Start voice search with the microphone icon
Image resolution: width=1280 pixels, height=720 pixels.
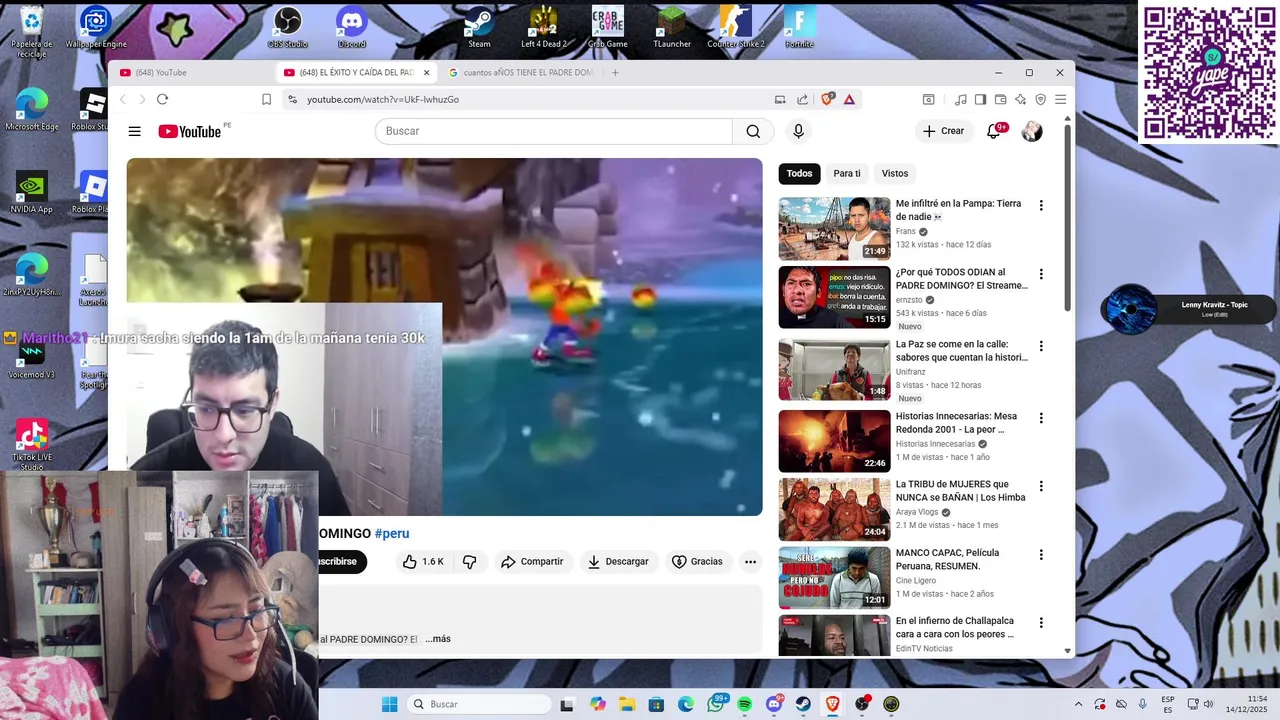pyautogui.click(x=798, y=131)
